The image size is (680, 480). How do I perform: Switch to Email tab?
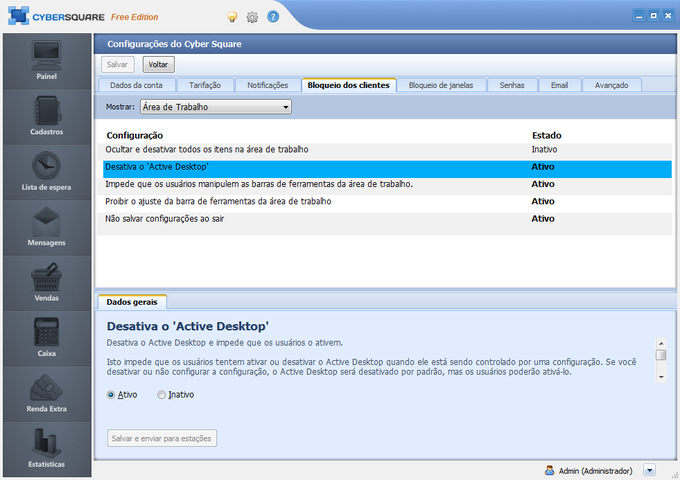[x=559, y=85]
